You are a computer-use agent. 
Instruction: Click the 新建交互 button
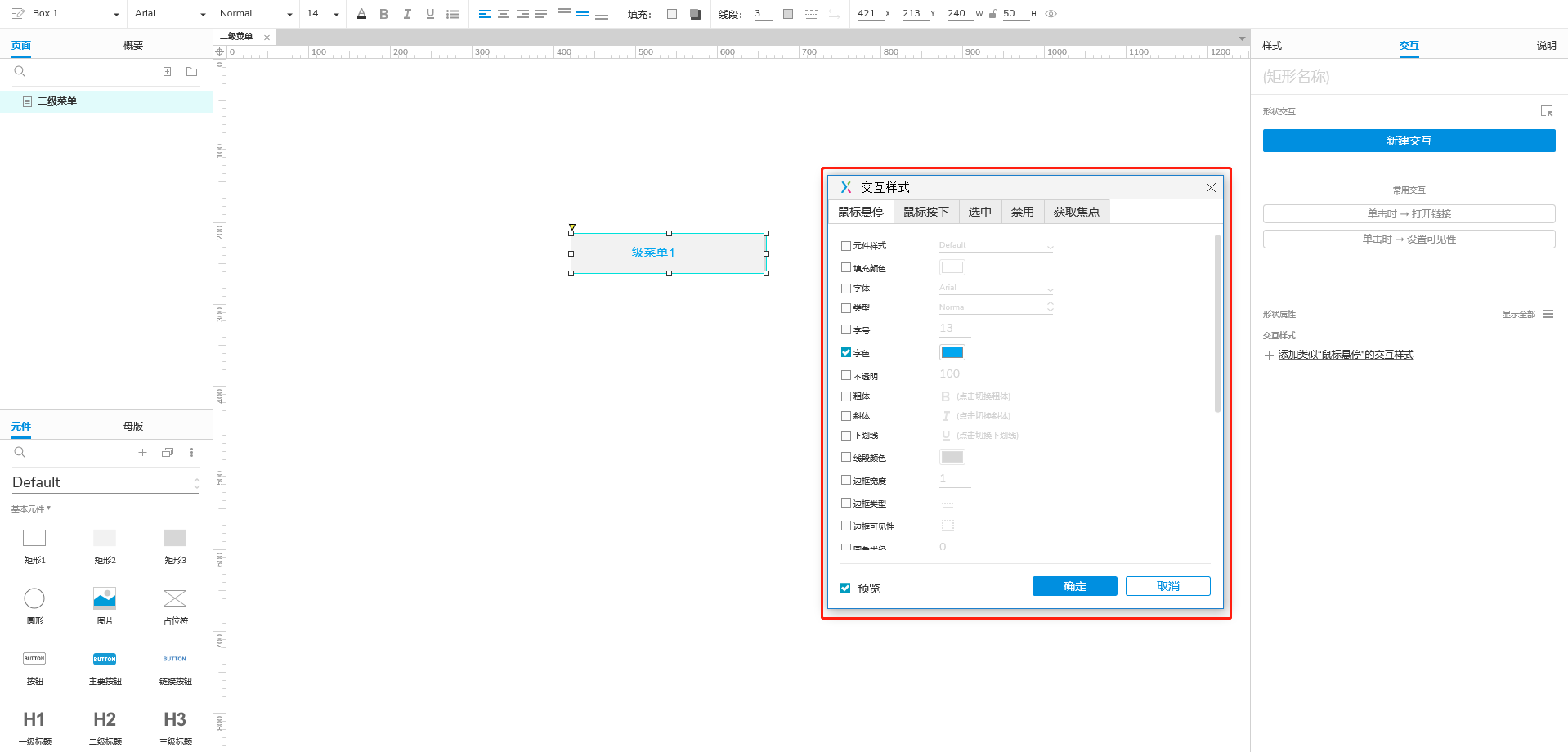click(x=1409, y=141)
